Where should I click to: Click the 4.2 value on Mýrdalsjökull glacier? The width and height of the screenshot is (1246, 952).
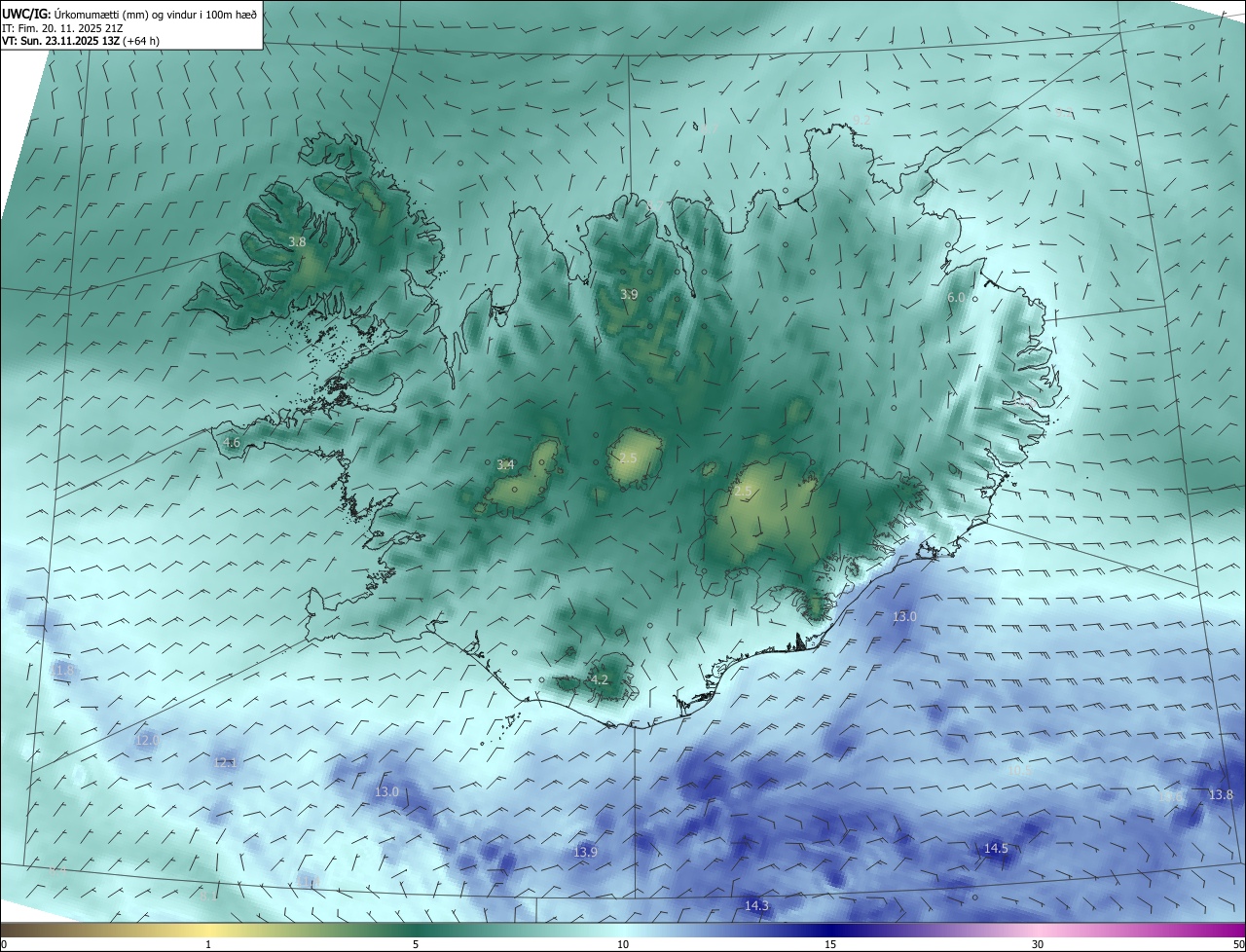(x=600, y=679)
